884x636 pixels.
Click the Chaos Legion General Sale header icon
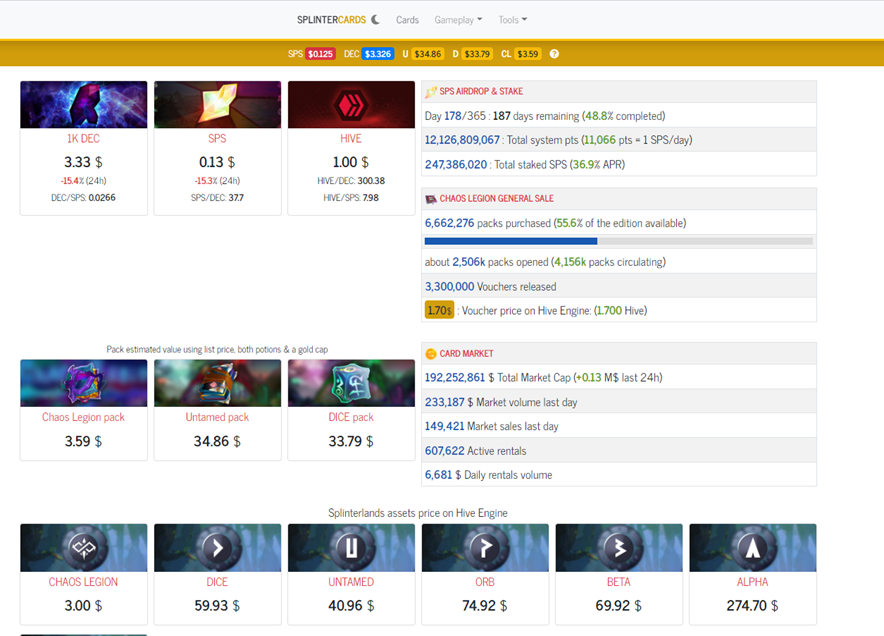[431, 199]
